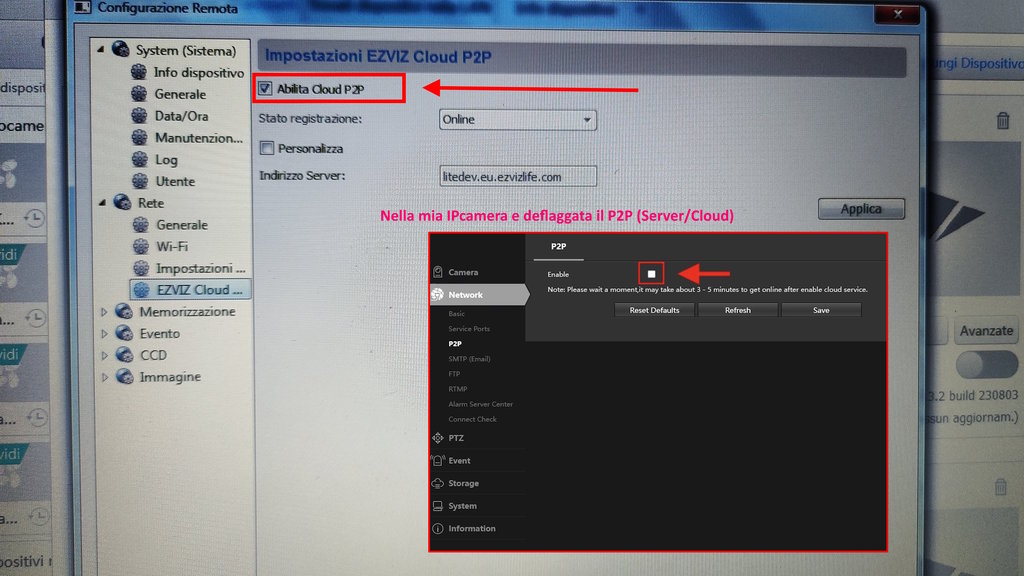
Task: Click the top trash icon in the background window
Action: [1003, 120]
